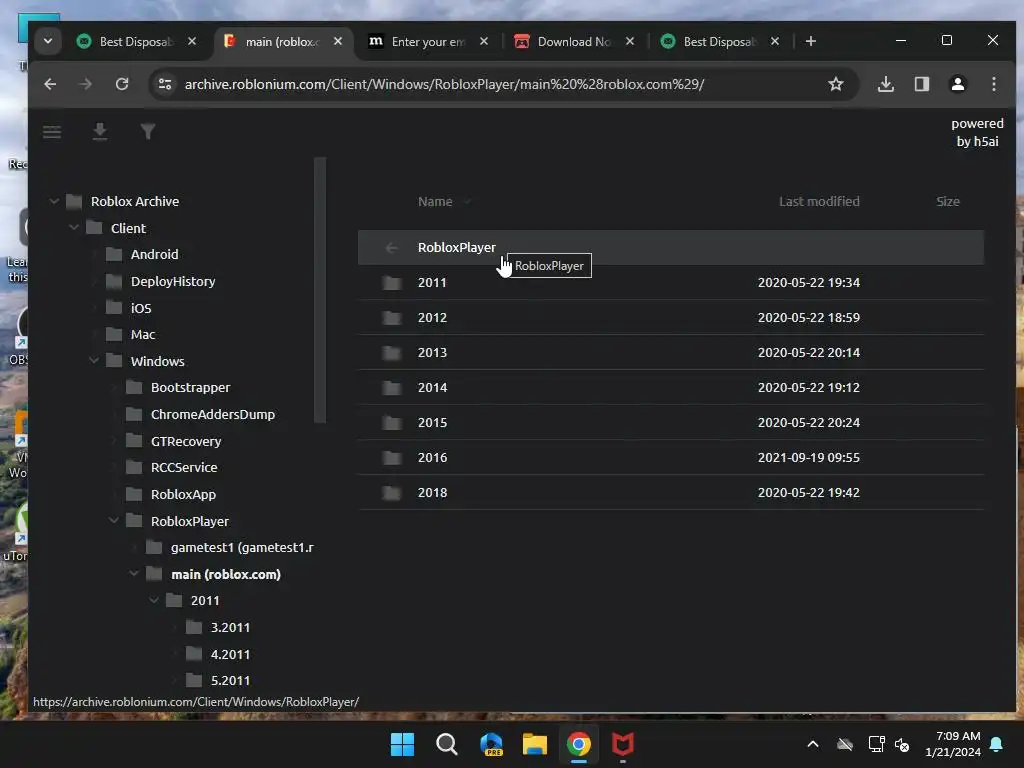The height and width of the screenshot is (768, 1024).
Task: Open the 2015 folder in file list
Action: (671, 423)
